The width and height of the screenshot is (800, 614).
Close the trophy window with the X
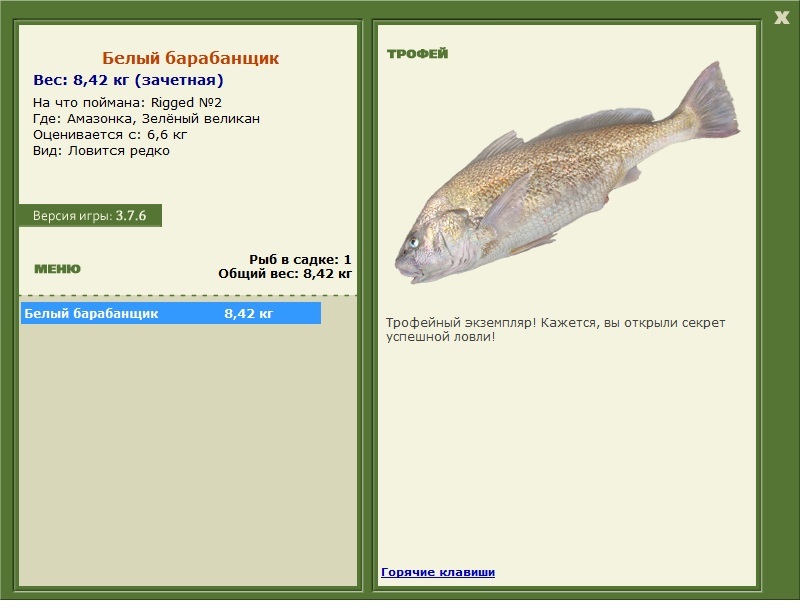coord(781,17)
